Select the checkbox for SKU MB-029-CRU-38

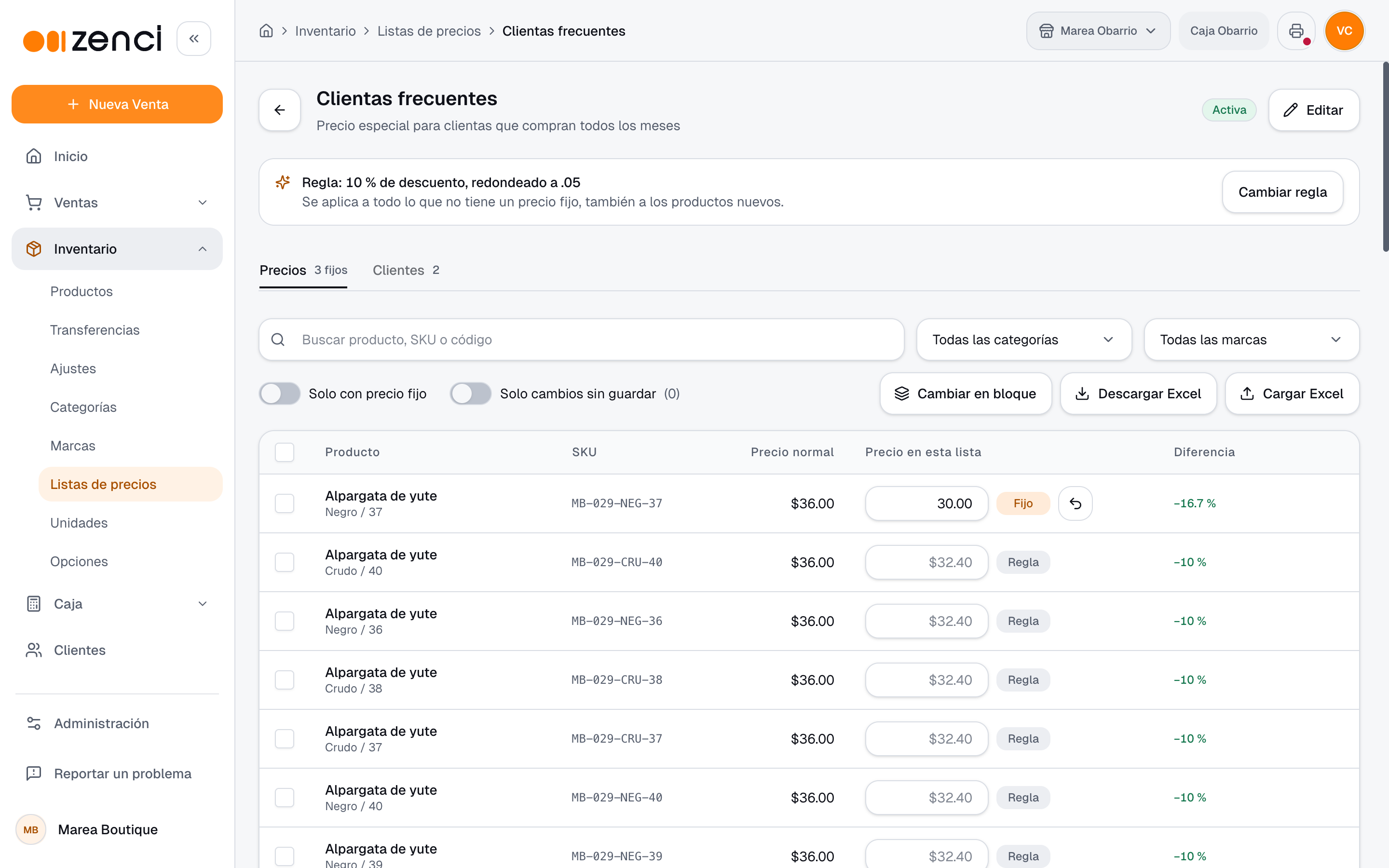(x=285, y=680)
